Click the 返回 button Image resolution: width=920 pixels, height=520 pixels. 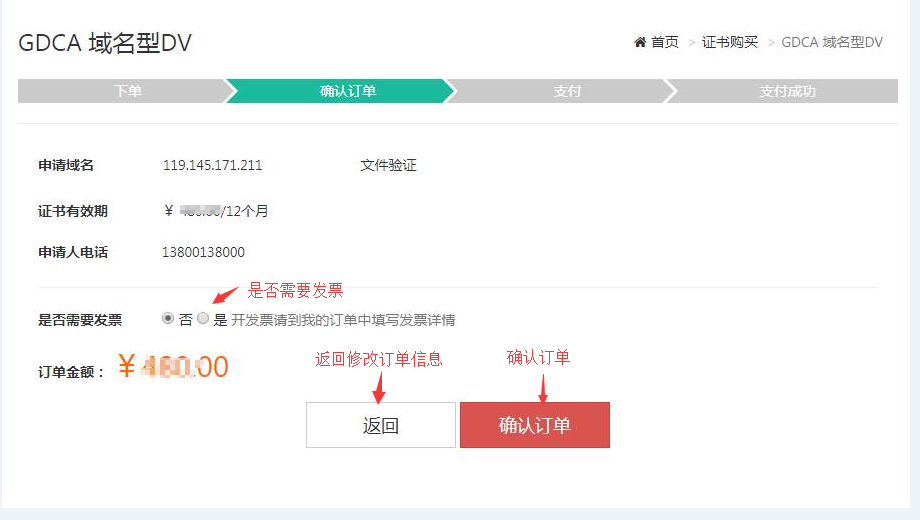(x=381, y=425)
